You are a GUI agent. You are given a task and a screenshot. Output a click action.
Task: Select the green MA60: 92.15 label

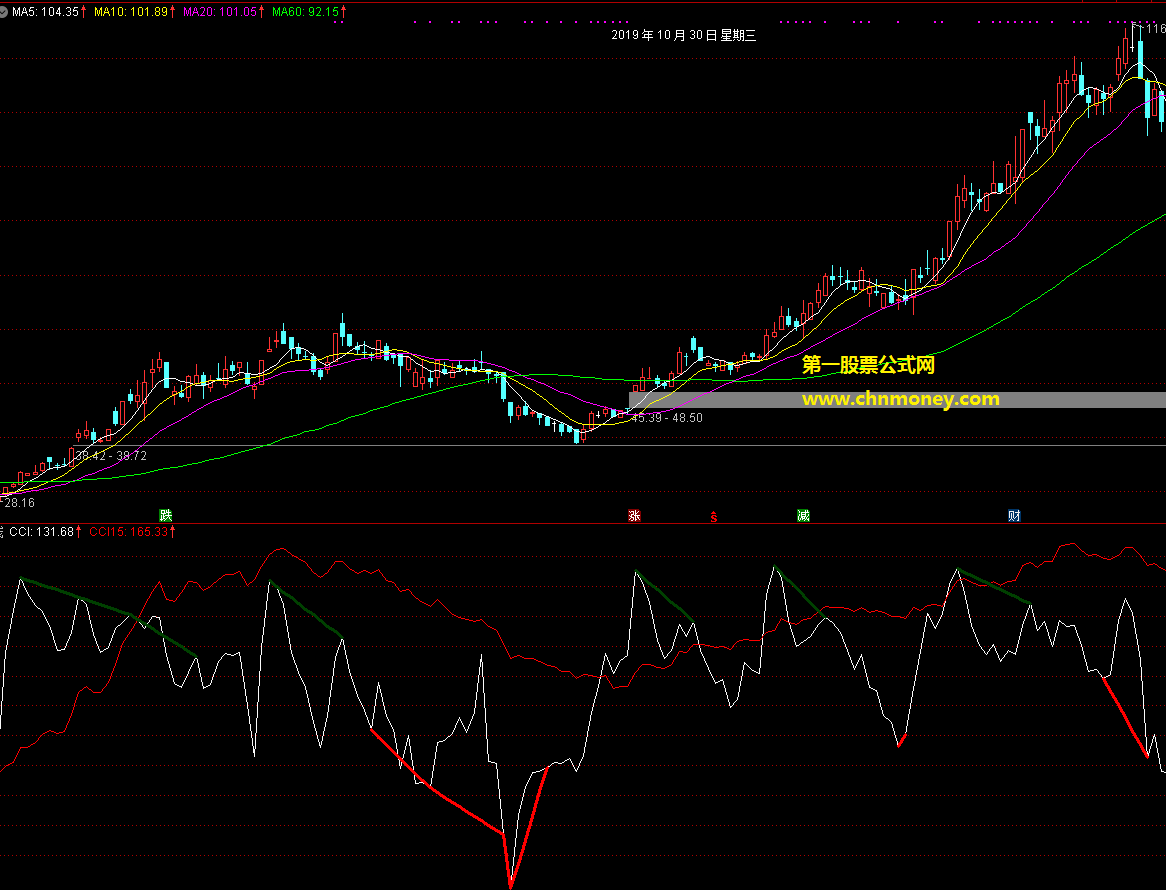click(306, 12)
